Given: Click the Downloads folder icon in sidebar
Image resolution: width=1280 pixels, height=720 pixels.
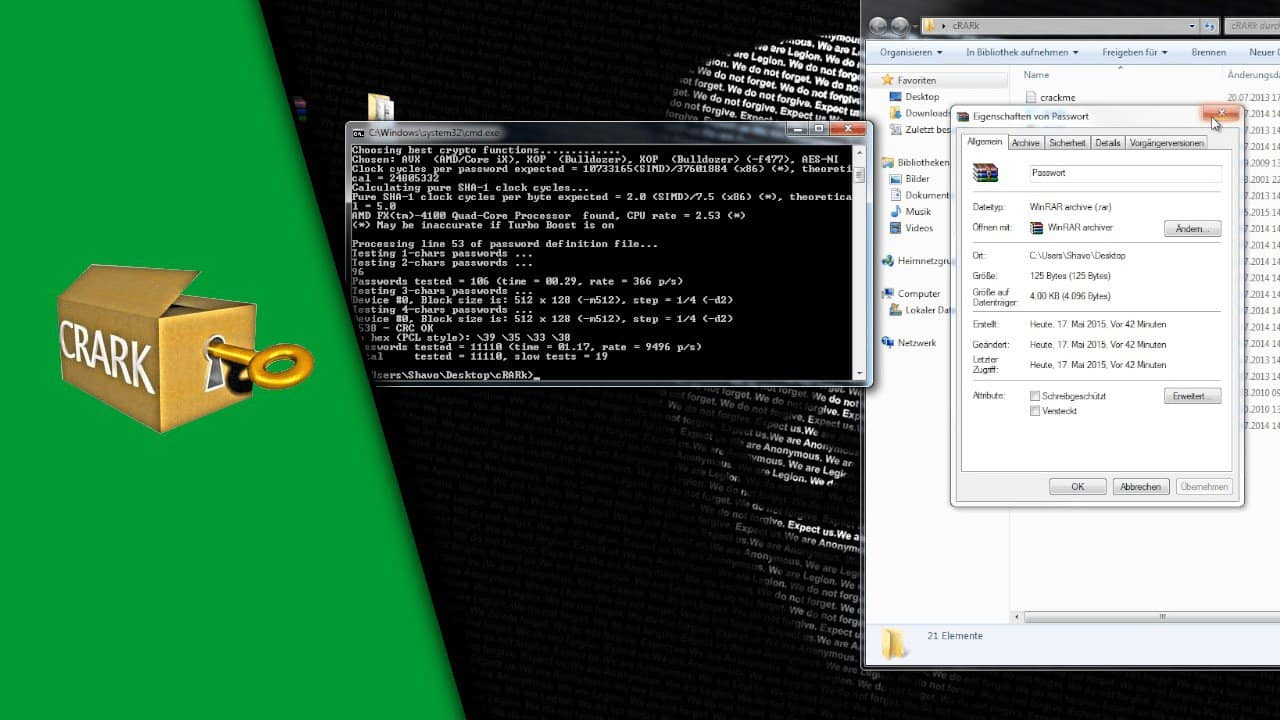Looking at the screenshot, I should pyautogui.click(x=894, y=113).
